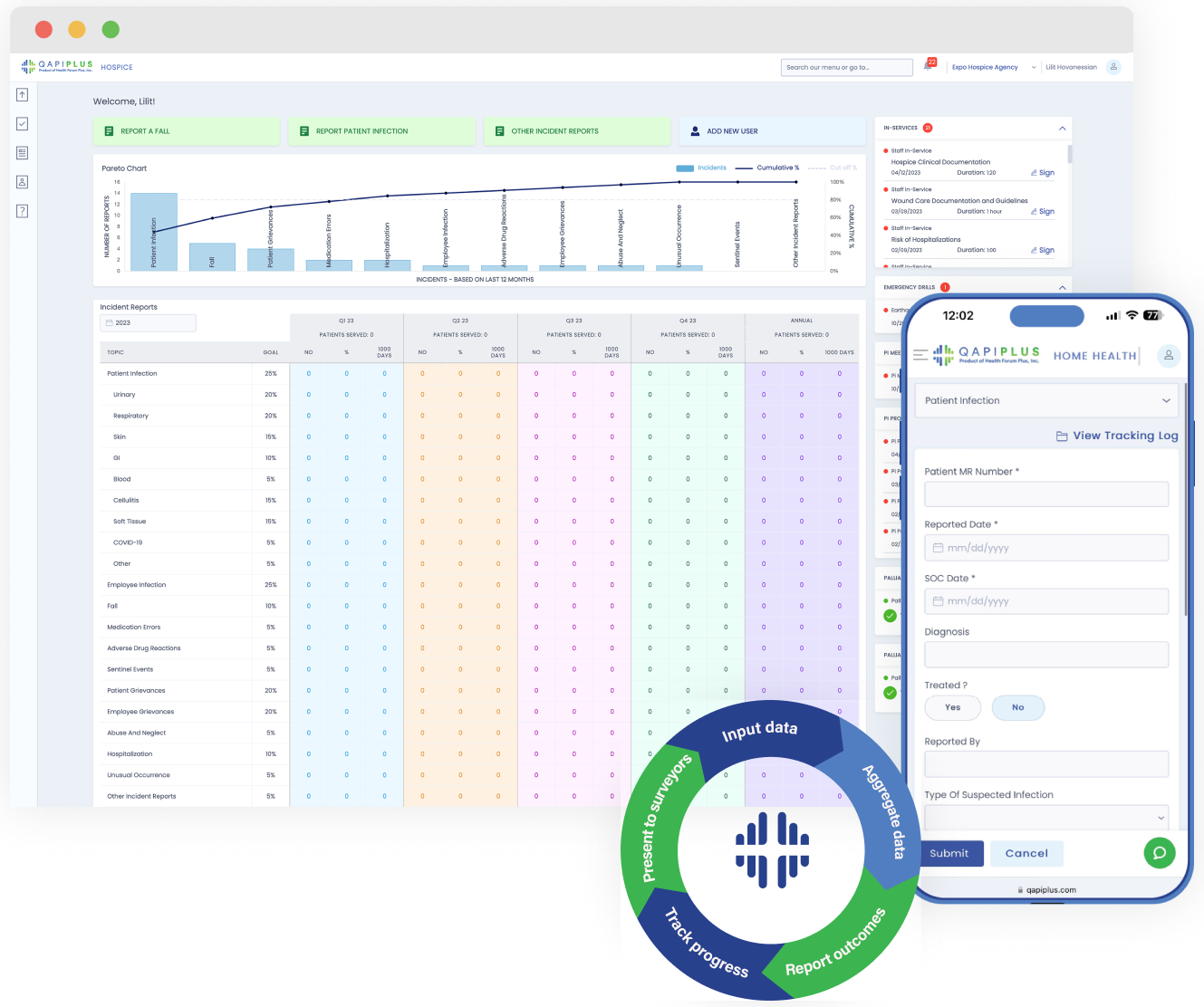Toggle the Cut off % legend entry
Image resolution: width=1204 pixels, height=1007 pixels.
click(832, 168)
